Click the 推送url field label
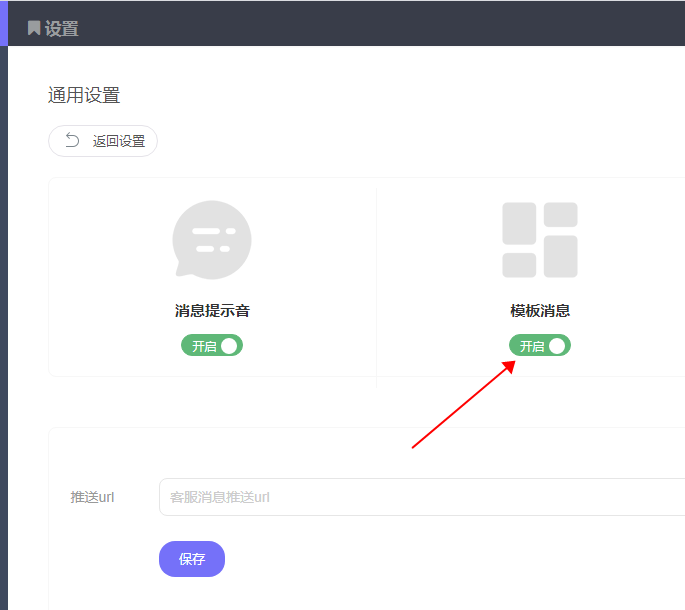This screenshot has width=685, height=610. 92,497
